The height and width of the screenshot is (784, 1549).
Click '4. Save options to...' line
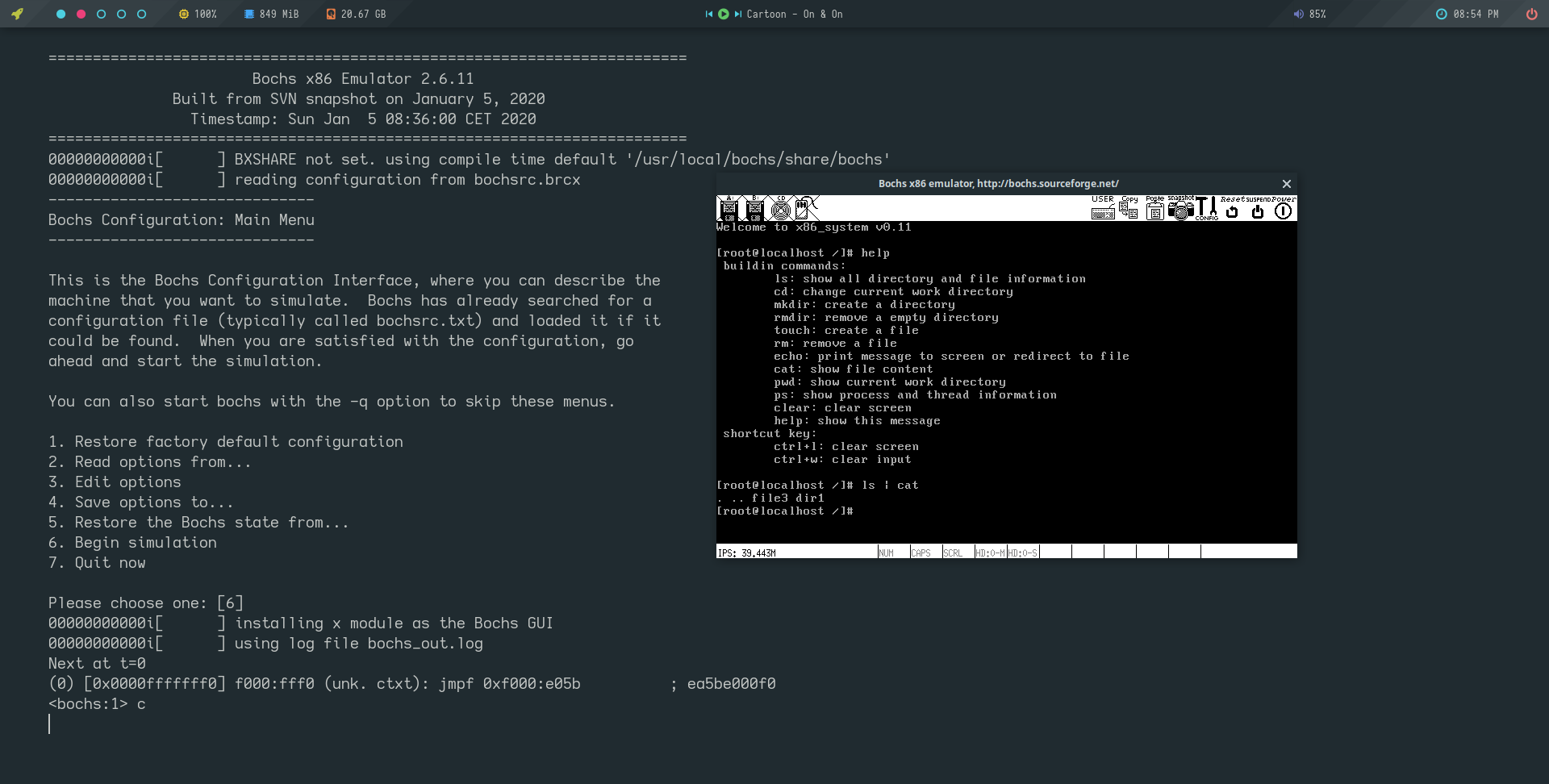pyautogui.click(x=140, y=503)
